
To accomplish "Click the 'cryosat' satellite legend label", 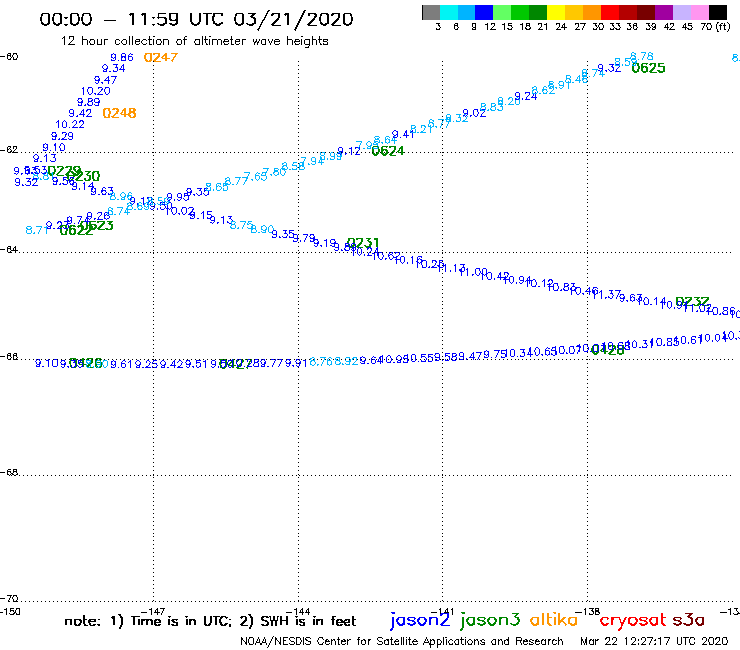I will tap(633, 621).
